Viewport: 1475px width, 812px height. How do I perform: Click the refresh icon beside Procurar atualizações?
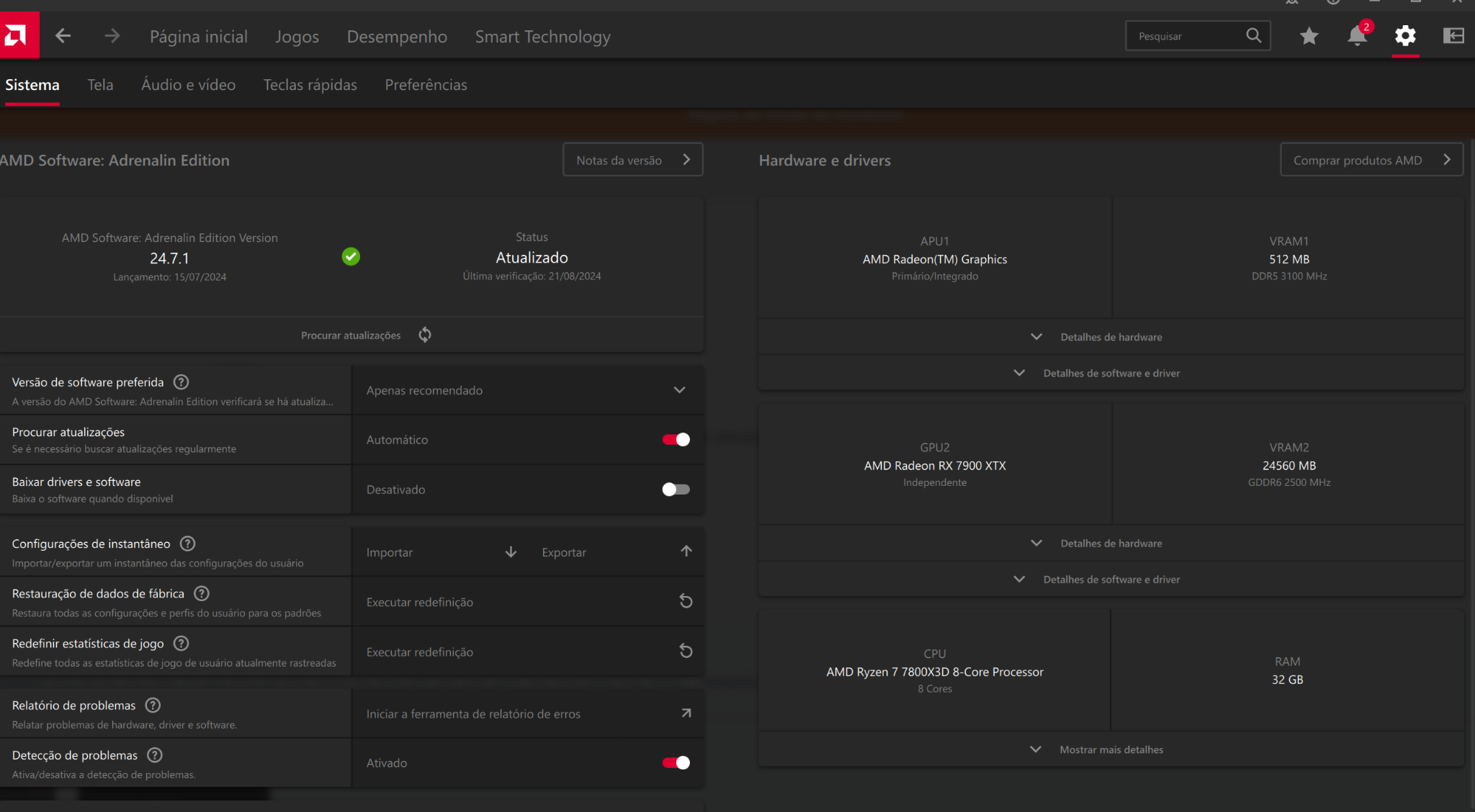coord(425,335)
